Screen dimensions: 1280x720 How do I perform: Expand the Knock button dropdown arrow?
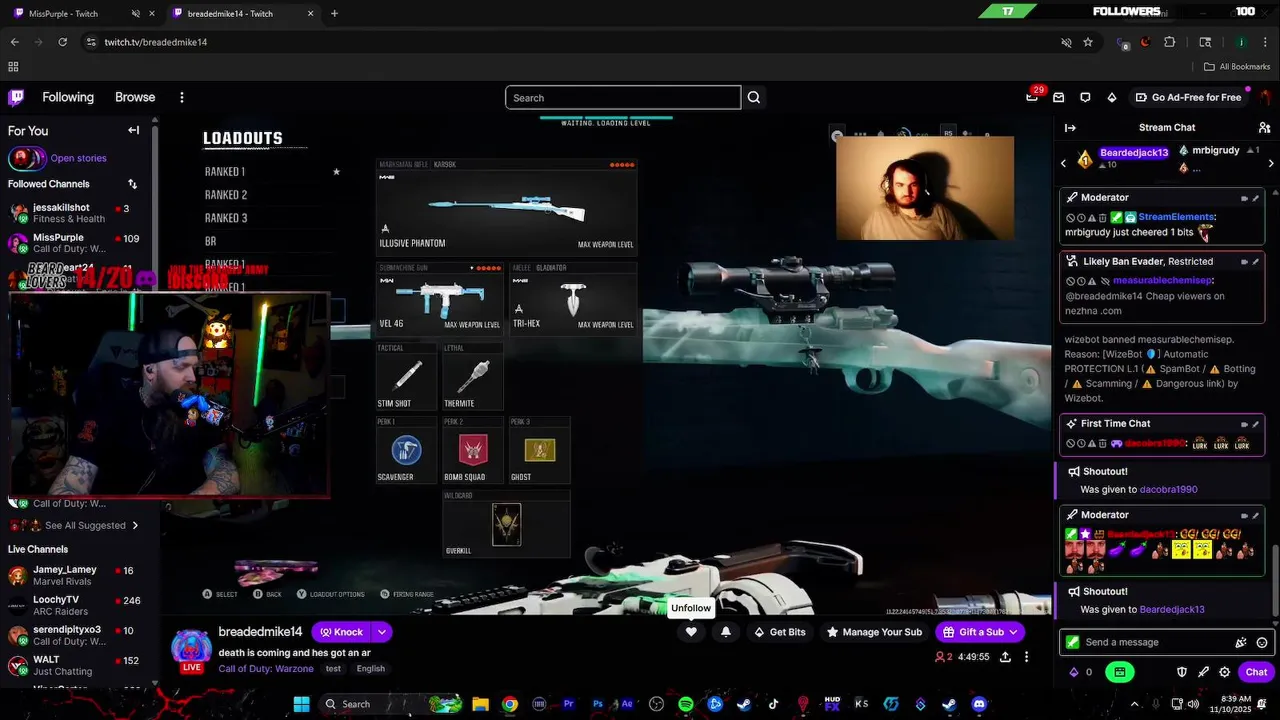click(381, 632)
